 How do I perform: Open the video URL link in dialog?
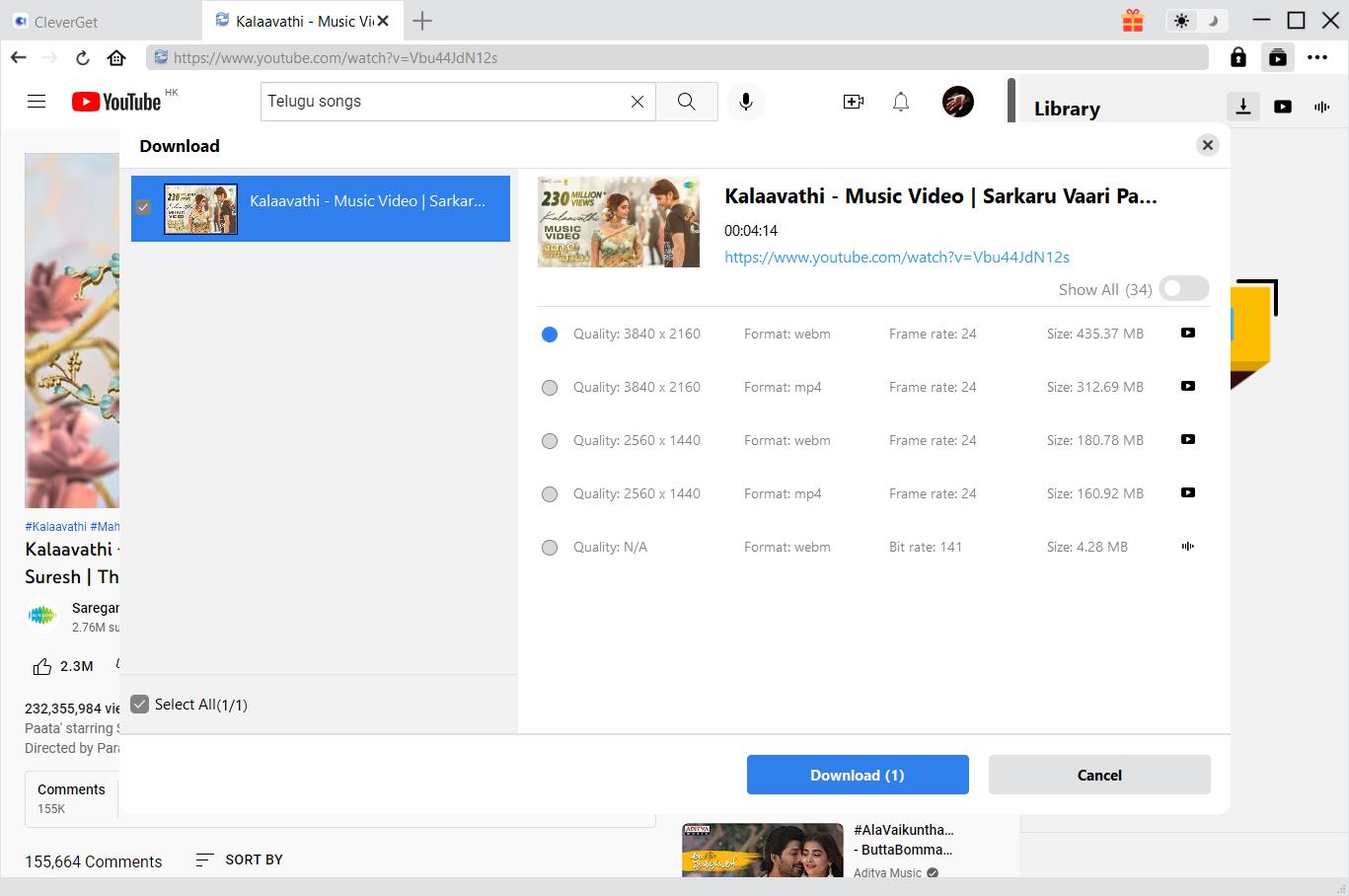coord(896,257)
